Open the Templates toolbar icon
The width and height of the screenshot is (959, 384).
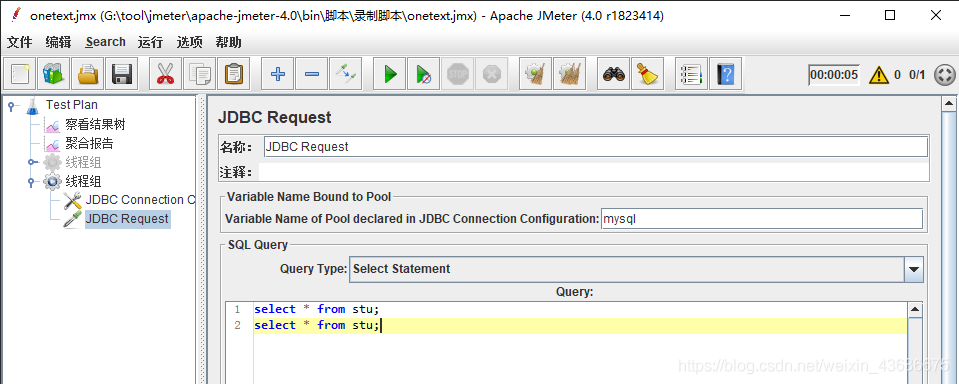coord(55,75)
